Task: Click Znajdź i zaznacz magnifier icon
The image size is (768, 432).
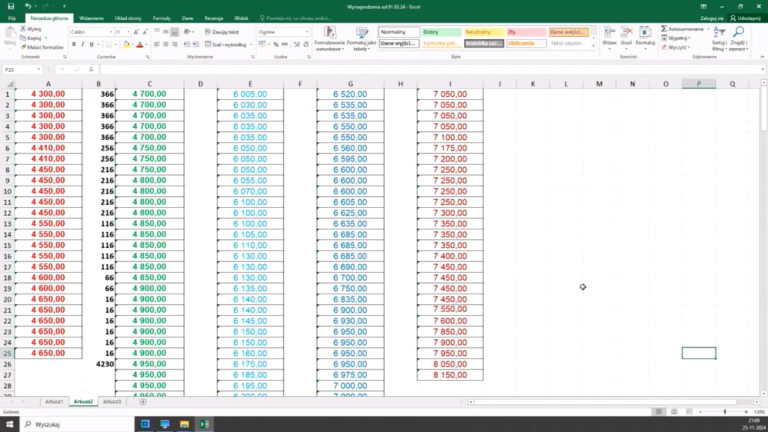Action: coord(738,35)
